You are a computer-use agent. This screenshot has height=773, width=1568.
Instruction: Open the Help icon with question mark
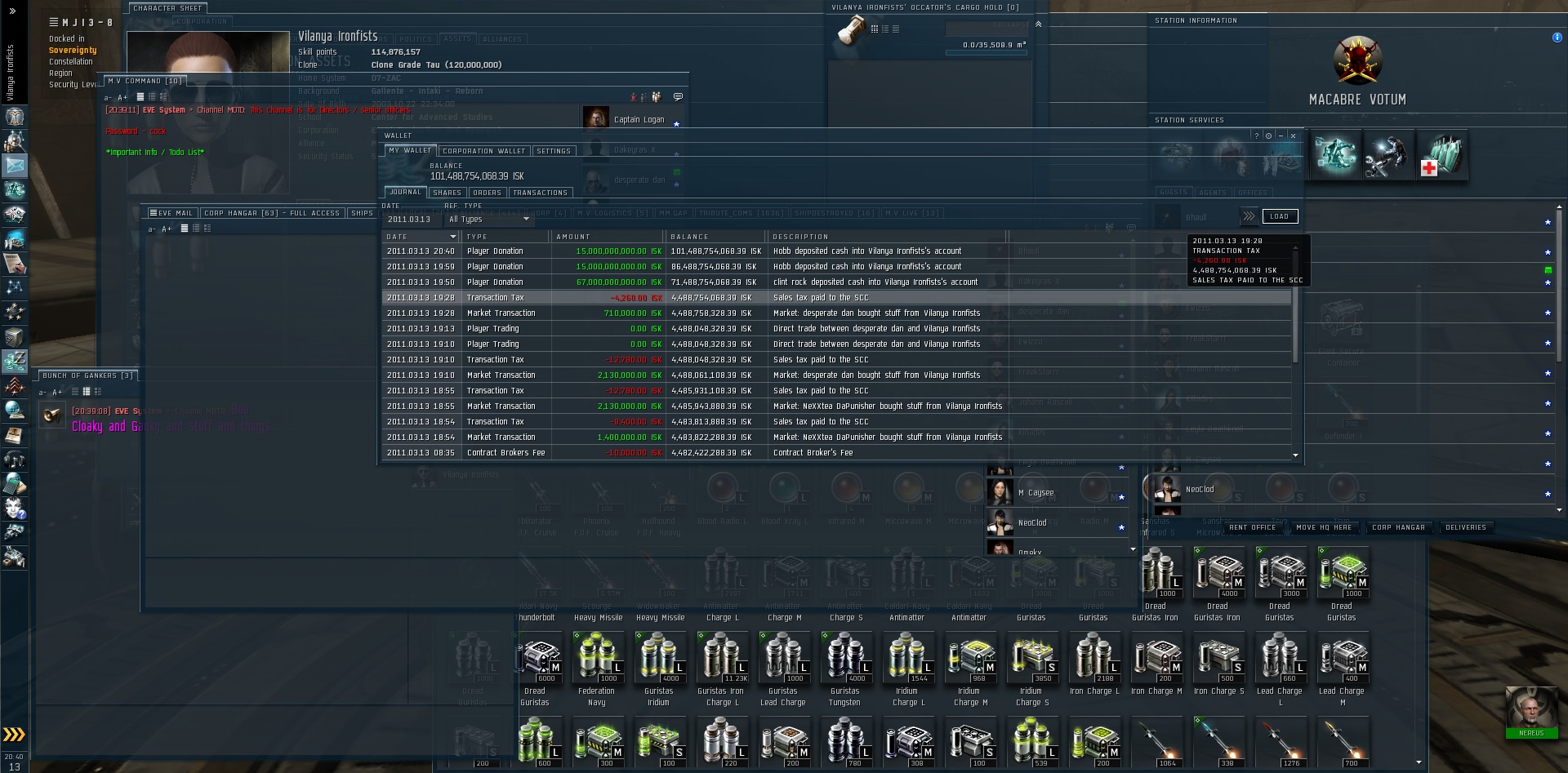(14, 509)
